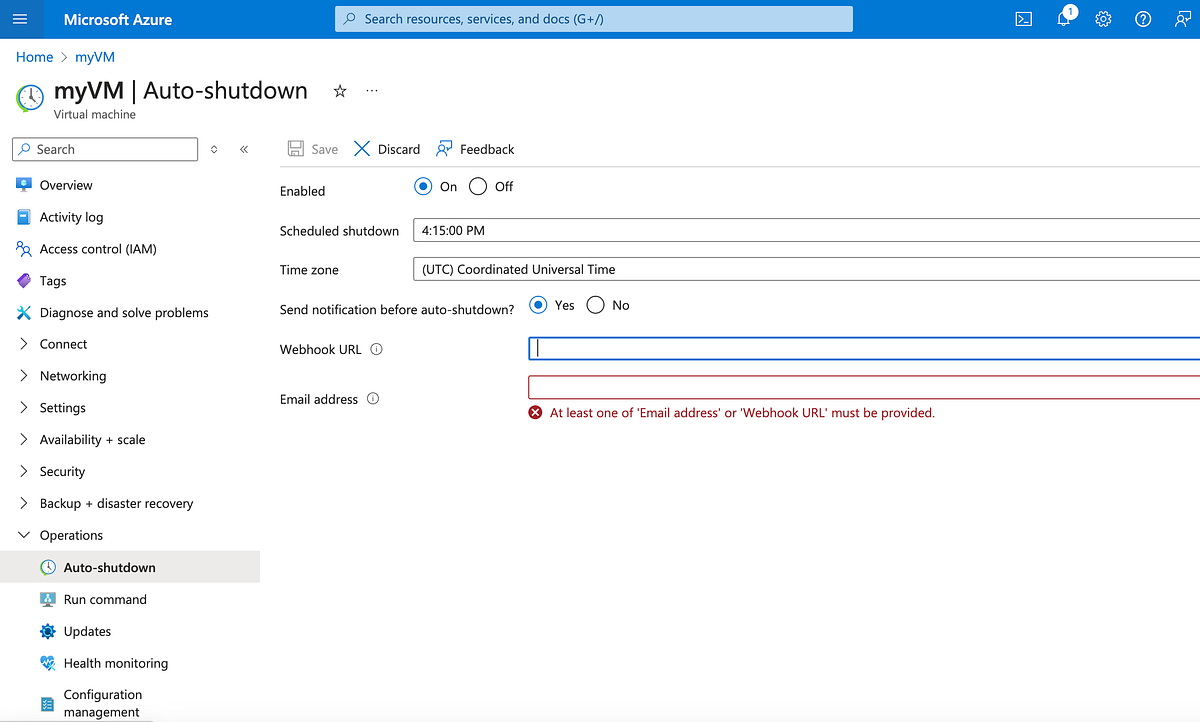Open Diagnose and solve problems
Viewport: 1200px width, 722px height.
[x=124, y=312]
